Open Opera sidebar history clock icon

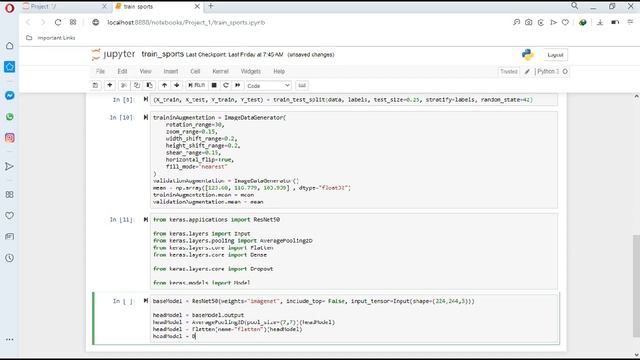click(x=9, y=258)
